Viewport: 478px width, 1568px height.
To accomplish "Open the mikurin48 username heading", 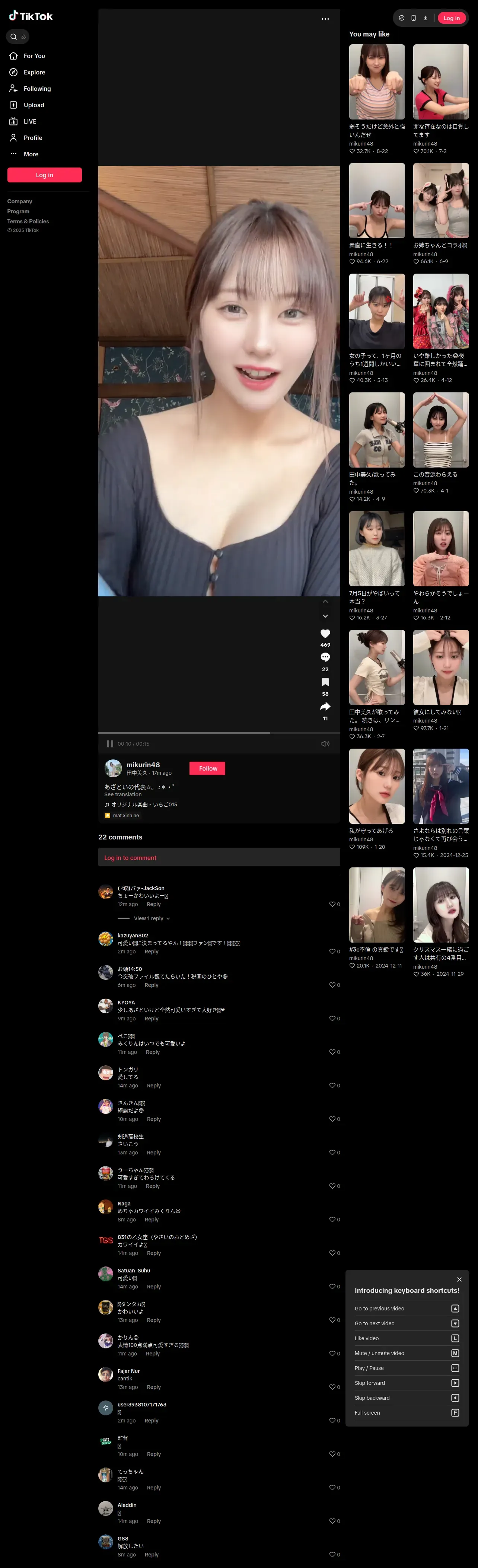I will pos(143,765).
